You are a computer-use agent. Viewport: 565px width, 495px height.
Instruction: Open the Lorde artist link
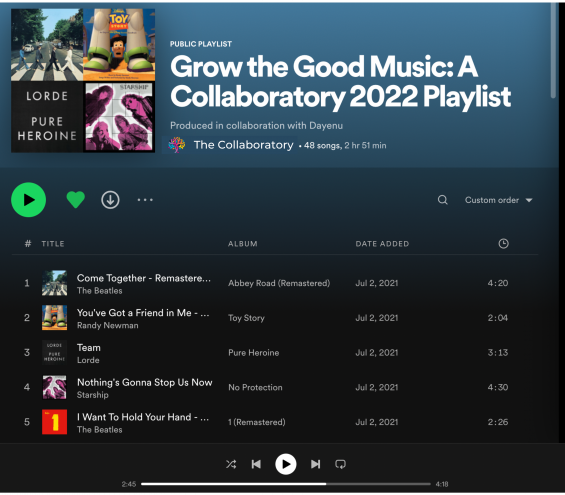pyautogui.click(x=88, y=360)
